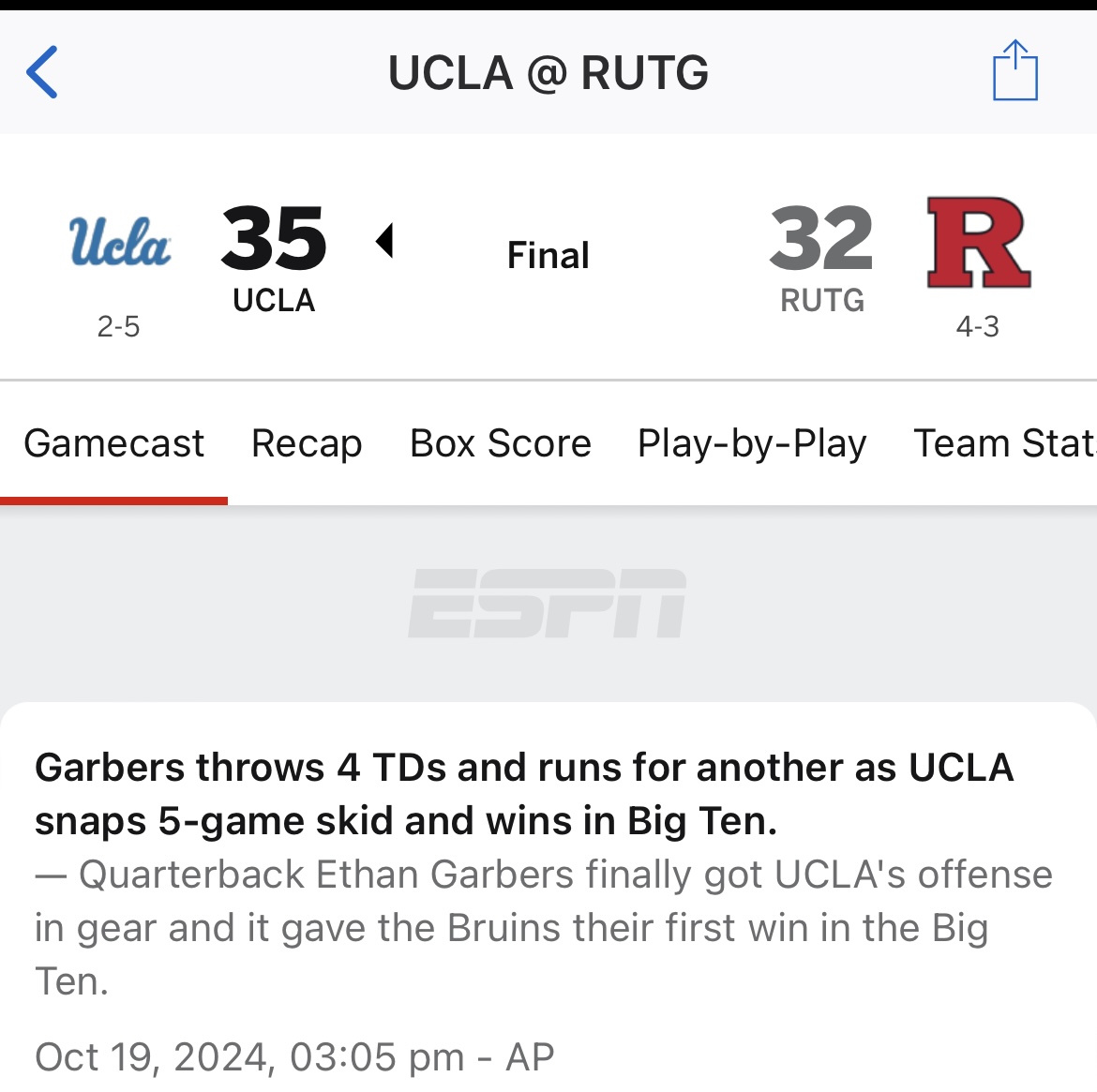The height and width of the screenshot is (1092, 1097).
Task: Tap the blue back arrow
Action: [42, 72]
